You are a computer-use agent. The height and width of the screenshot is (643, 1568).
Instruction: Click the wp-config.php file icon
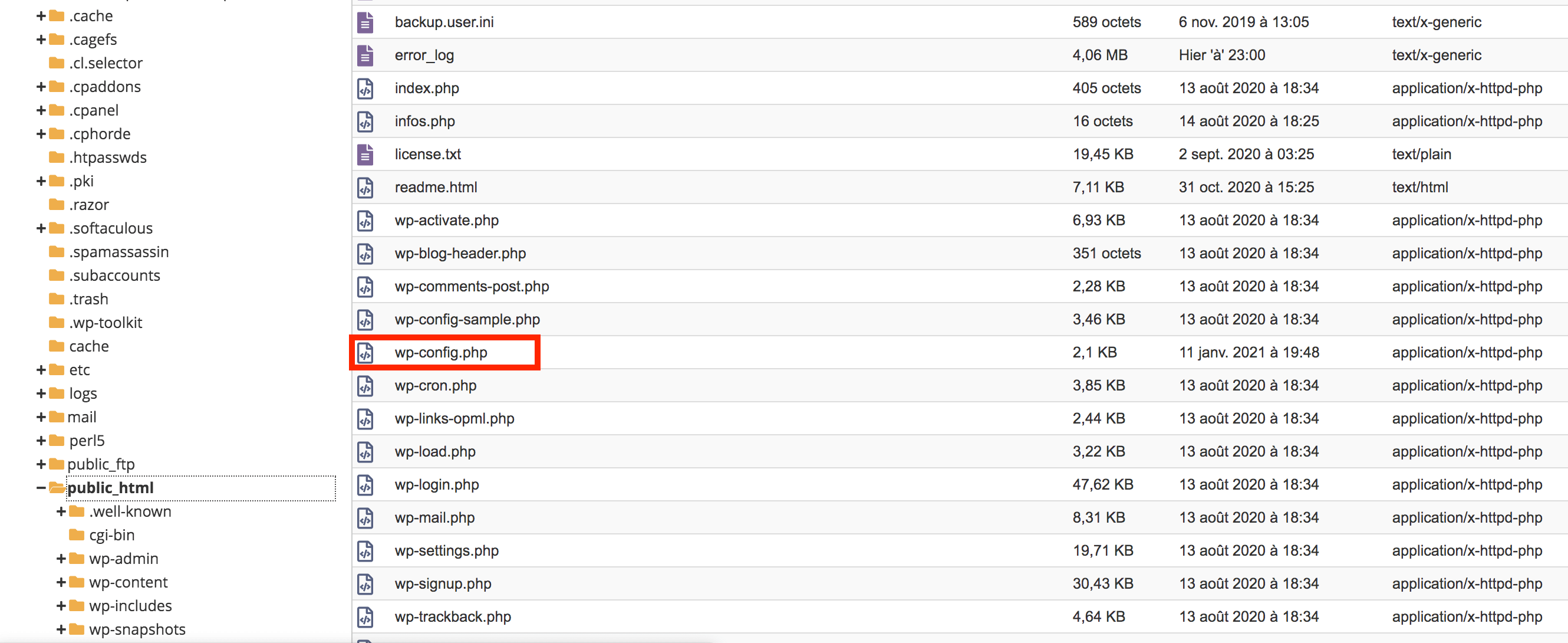pyautogui.click(x=365, y=353)
